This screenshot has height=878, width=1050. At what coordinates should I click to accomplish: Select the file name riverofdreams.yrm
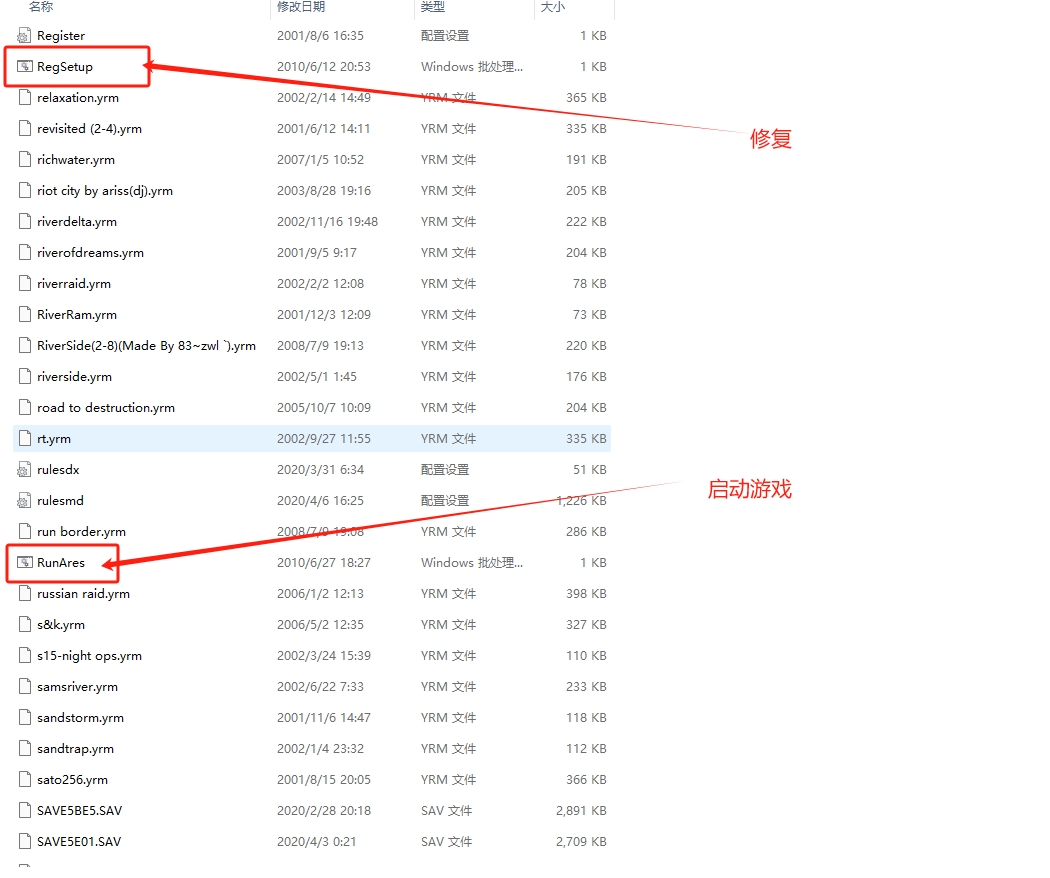coord(90,252)
